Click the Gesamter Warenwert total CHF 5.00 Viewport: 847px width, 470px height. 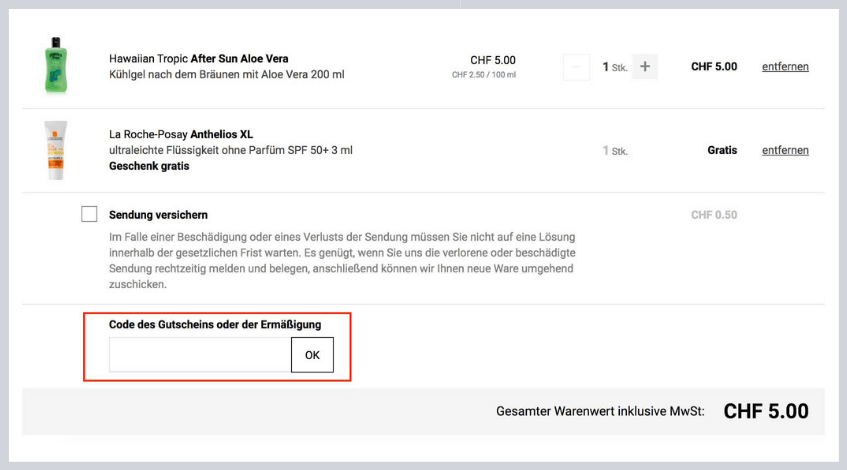tap(765, 411)
